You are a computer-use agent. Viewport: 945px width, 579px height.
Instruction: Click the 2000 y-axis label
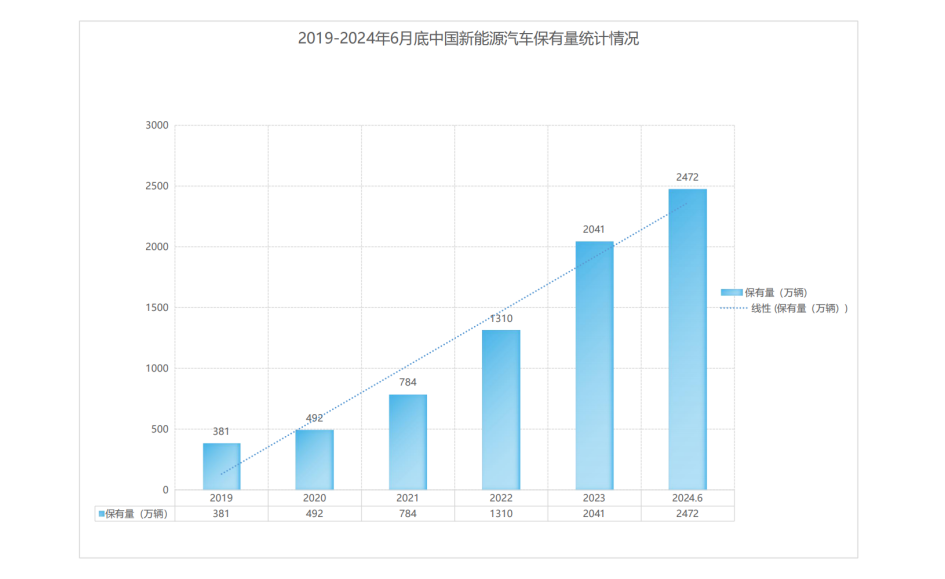[157, 247]
